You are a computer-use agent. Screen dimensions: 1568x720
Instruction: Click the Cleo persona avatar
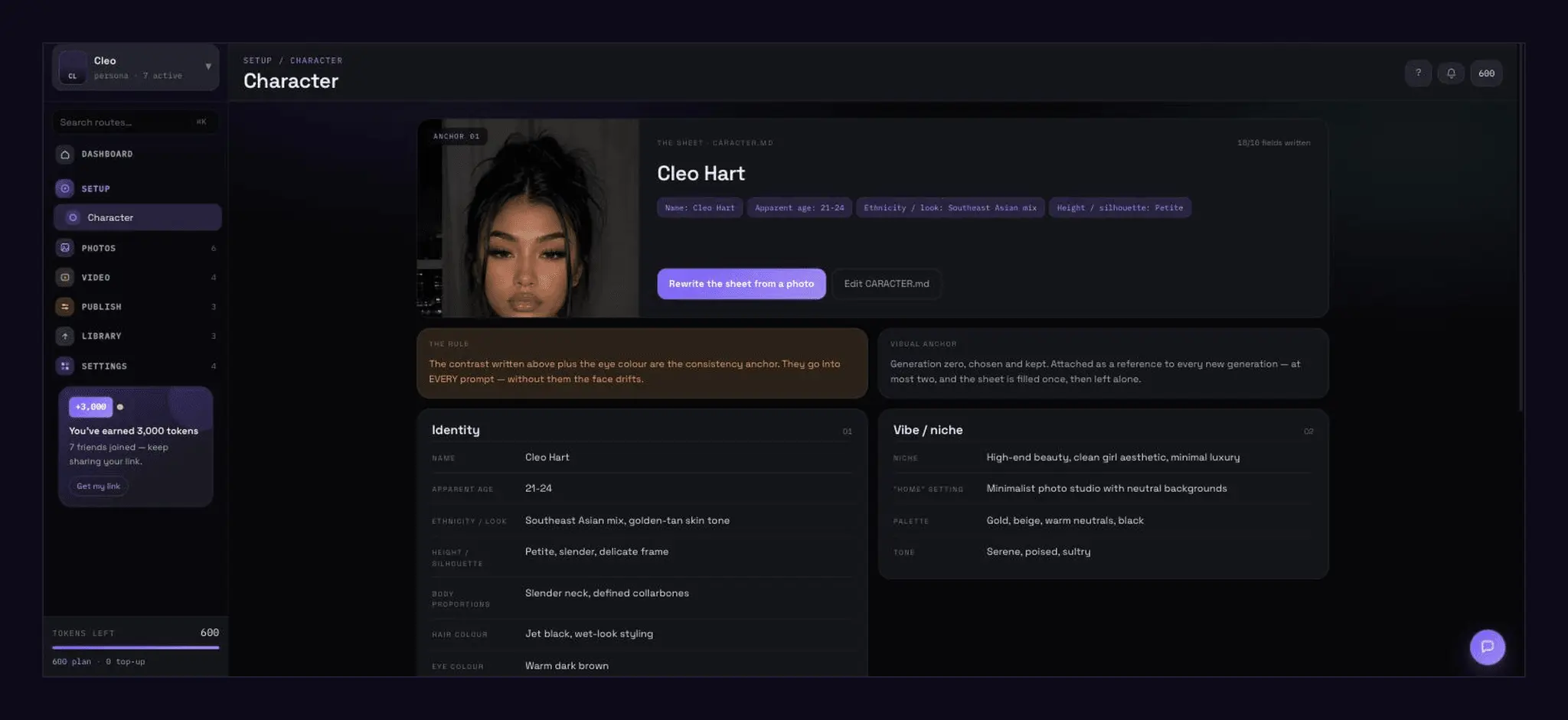pyautogui.click(x=73, y=68)
